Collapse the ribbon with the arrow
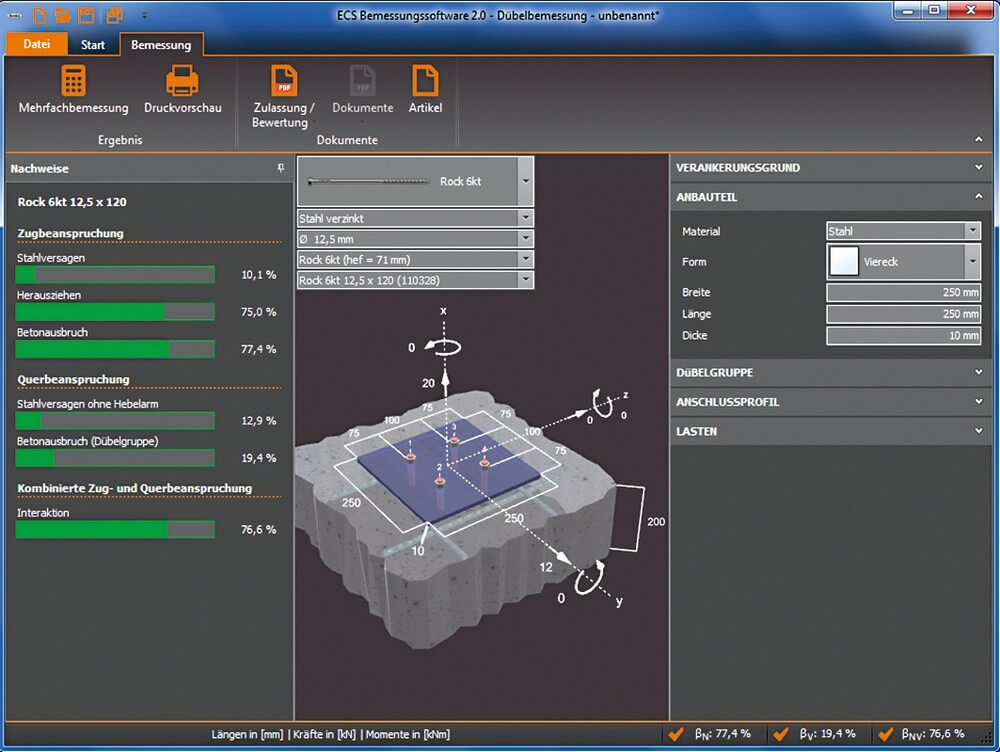 (x=978, y=139)
